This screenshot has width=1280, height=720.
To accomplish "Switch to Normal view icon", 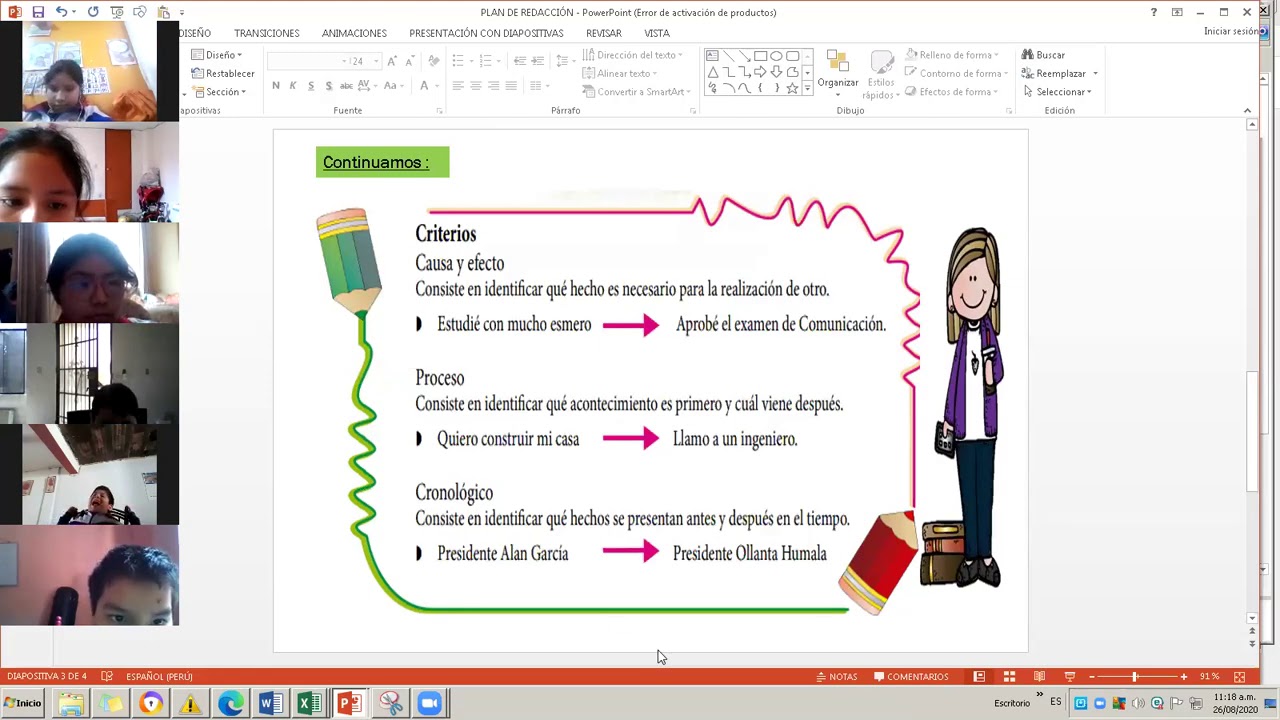I will tap(979, 677).
